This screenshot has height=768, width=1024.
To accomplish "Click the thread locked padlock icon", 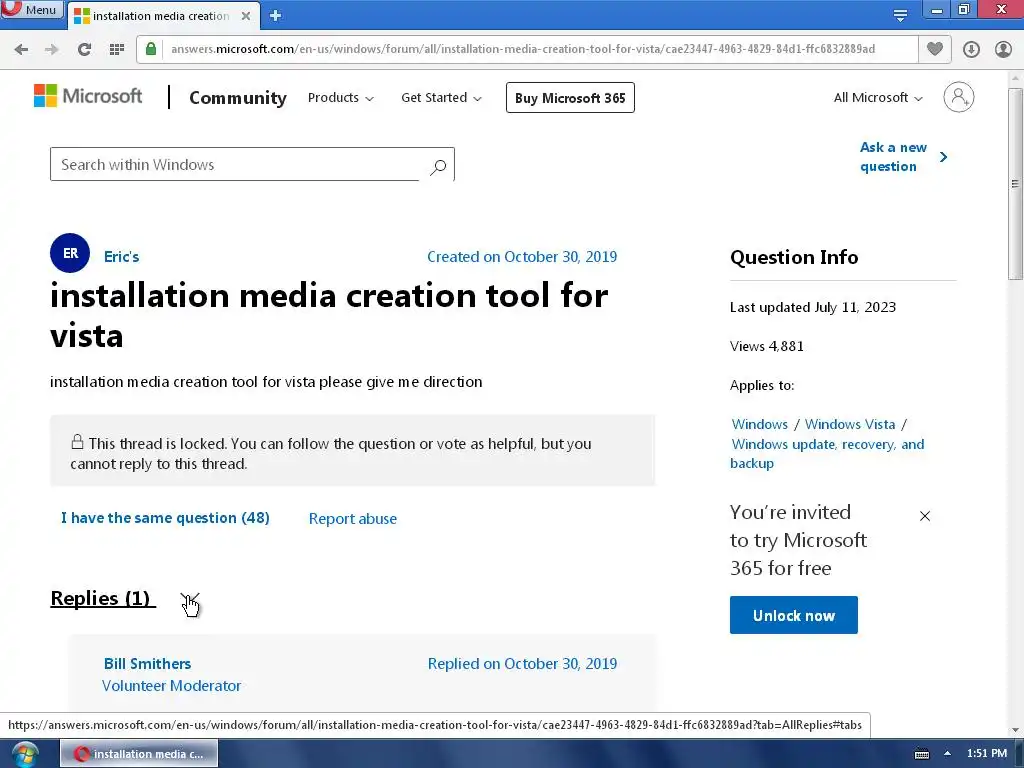I will (x=77, y=442).
